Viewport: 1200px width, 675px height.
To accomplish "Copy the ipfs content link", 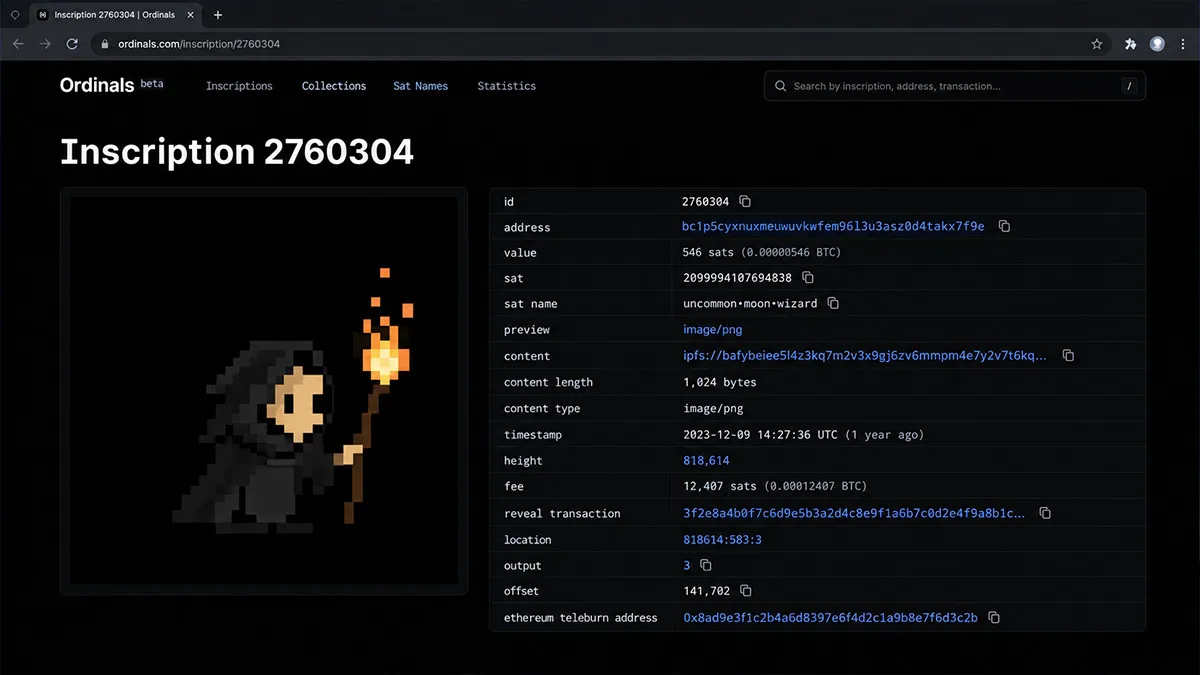I will 1068,356.
